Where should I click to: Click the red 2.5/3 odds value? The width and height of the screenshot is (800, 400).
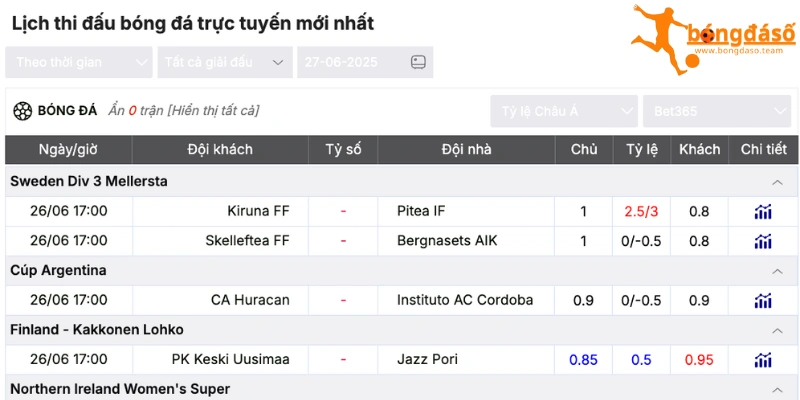641,211
